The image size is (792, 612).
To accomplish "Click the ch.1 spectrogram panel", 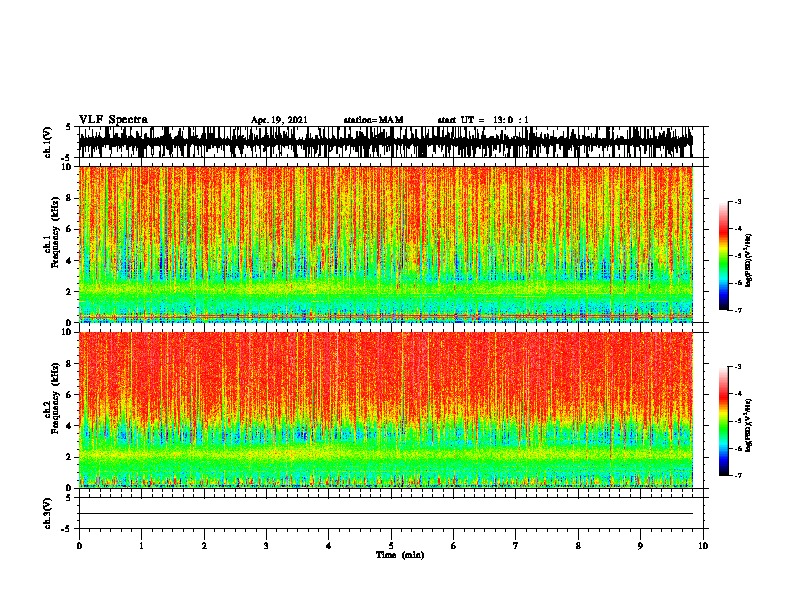I will (390, 244).
